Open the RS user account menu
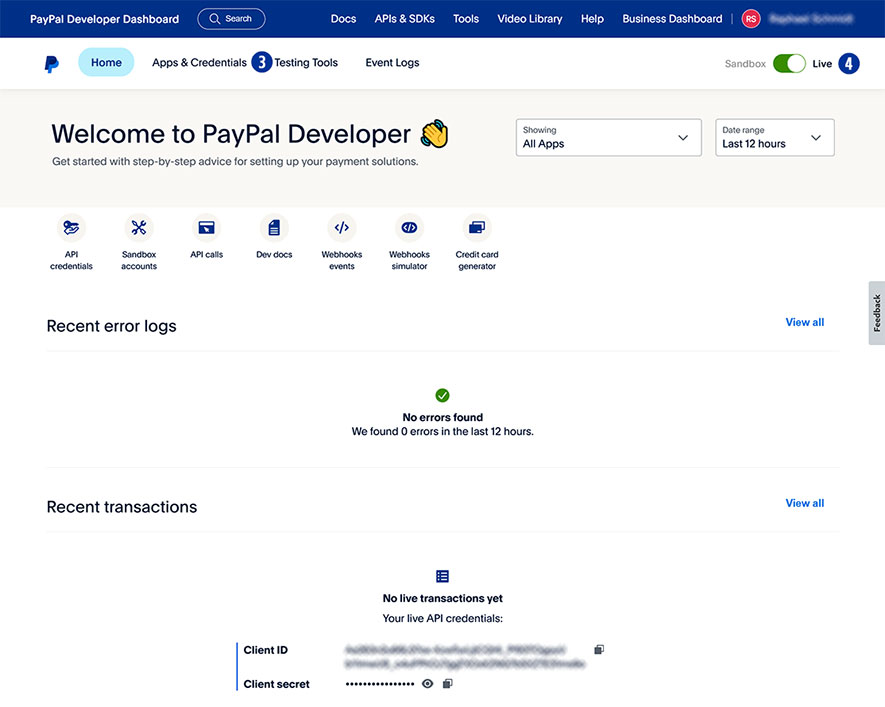Image resolution: width=885 pixels, height=707 pixels. (751, 19)
